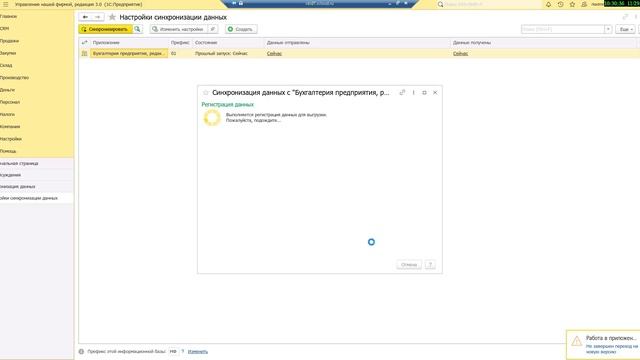Click Изменить link for prefix
This screenshot has width=640, height=360.
198,351
